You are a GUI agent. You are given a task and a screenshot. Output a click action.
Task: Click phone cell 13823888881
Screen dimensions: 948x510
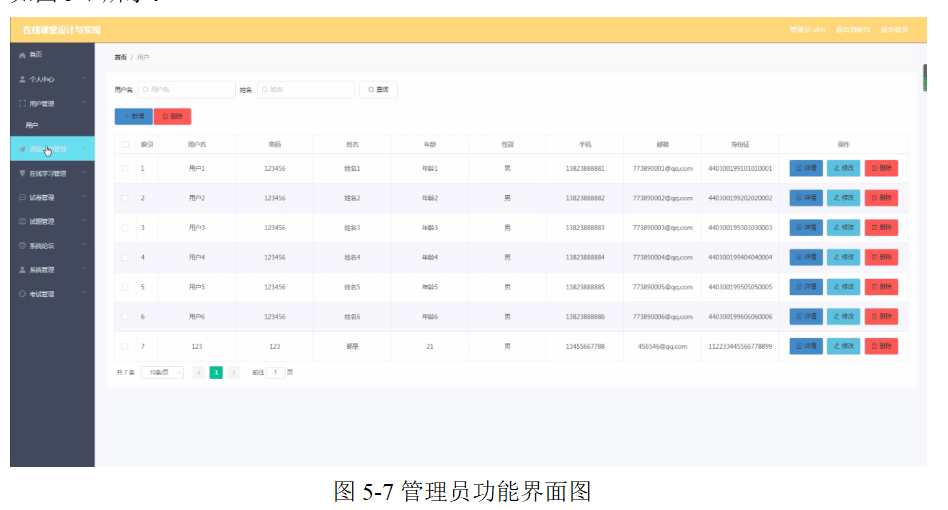point(585,169)
